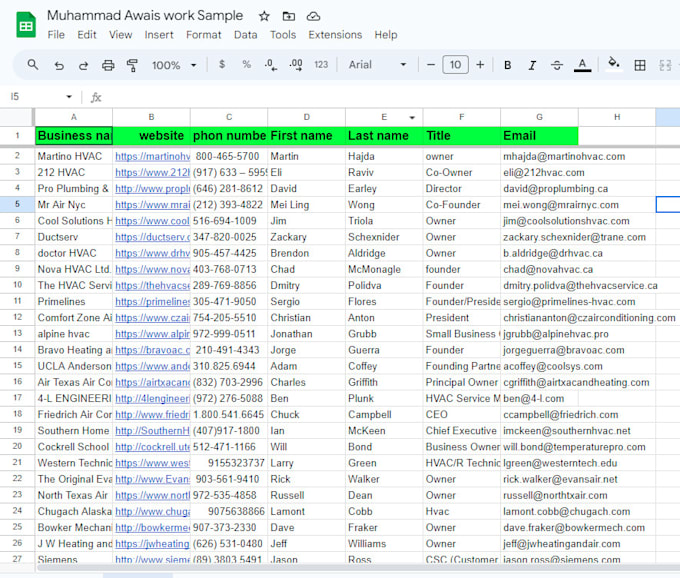Increase font size with plus
This screenshot has width=680, height=578.
(x=480, y=65)
